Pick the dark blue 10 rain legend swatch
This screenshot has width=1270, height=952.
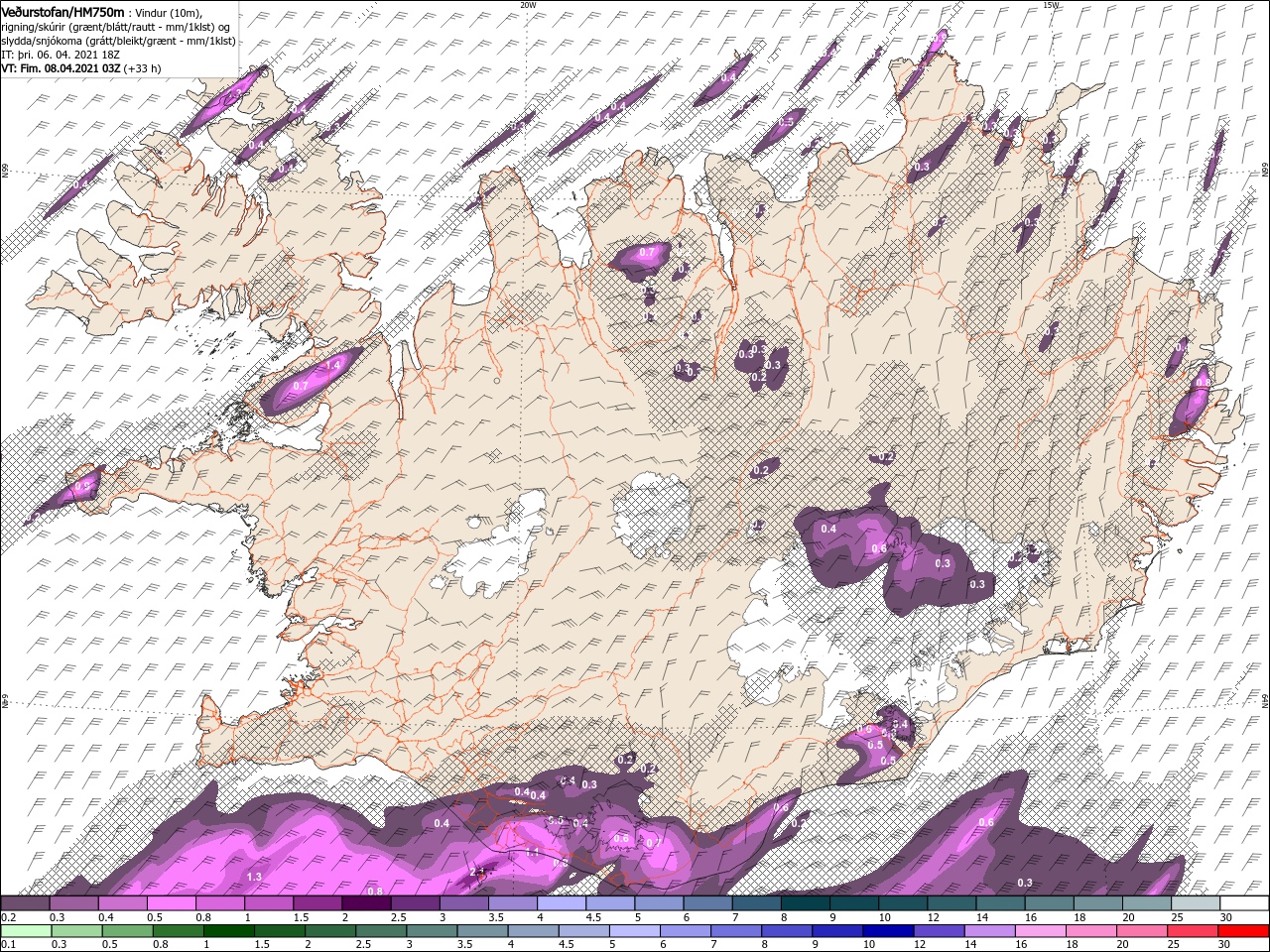[x=888, y=931]
